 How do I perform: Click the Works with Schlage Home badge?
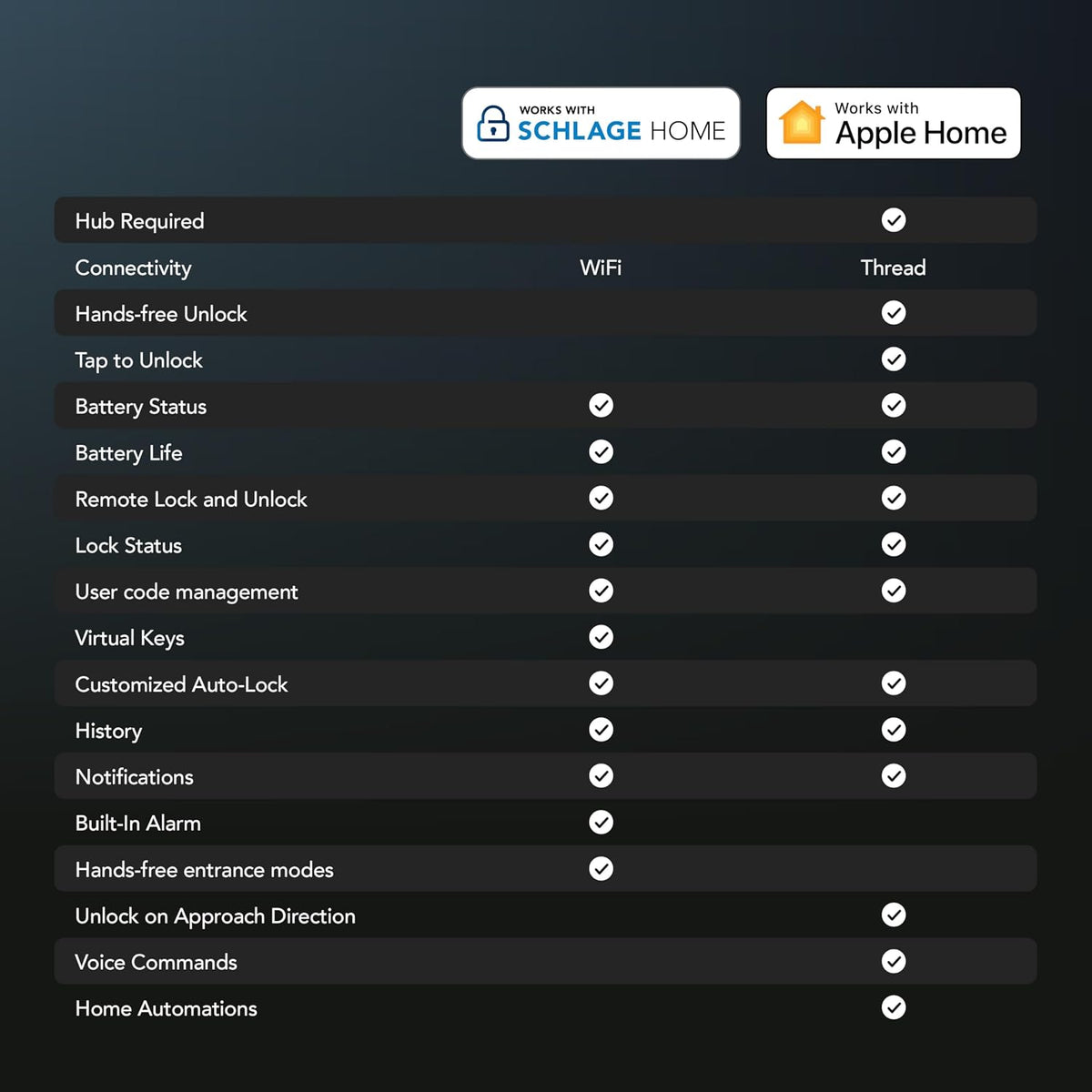601,123
